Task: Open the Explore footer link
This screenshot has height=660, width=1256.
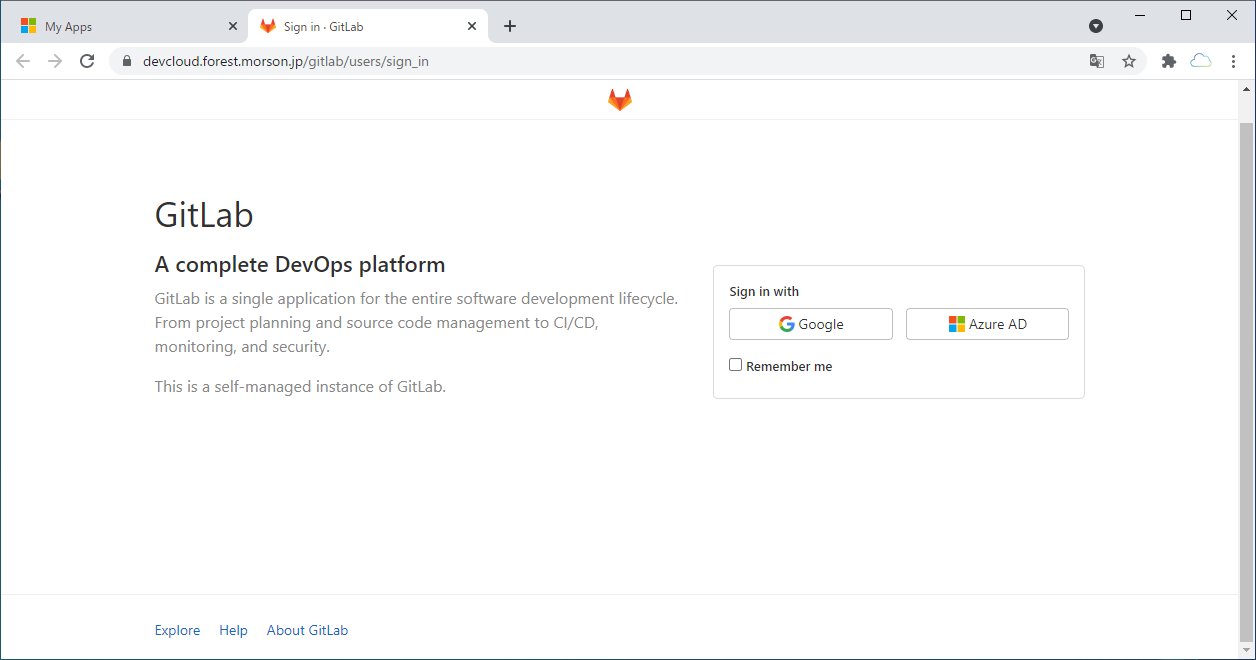Action: pyautogui.click(x=177, y=630)
